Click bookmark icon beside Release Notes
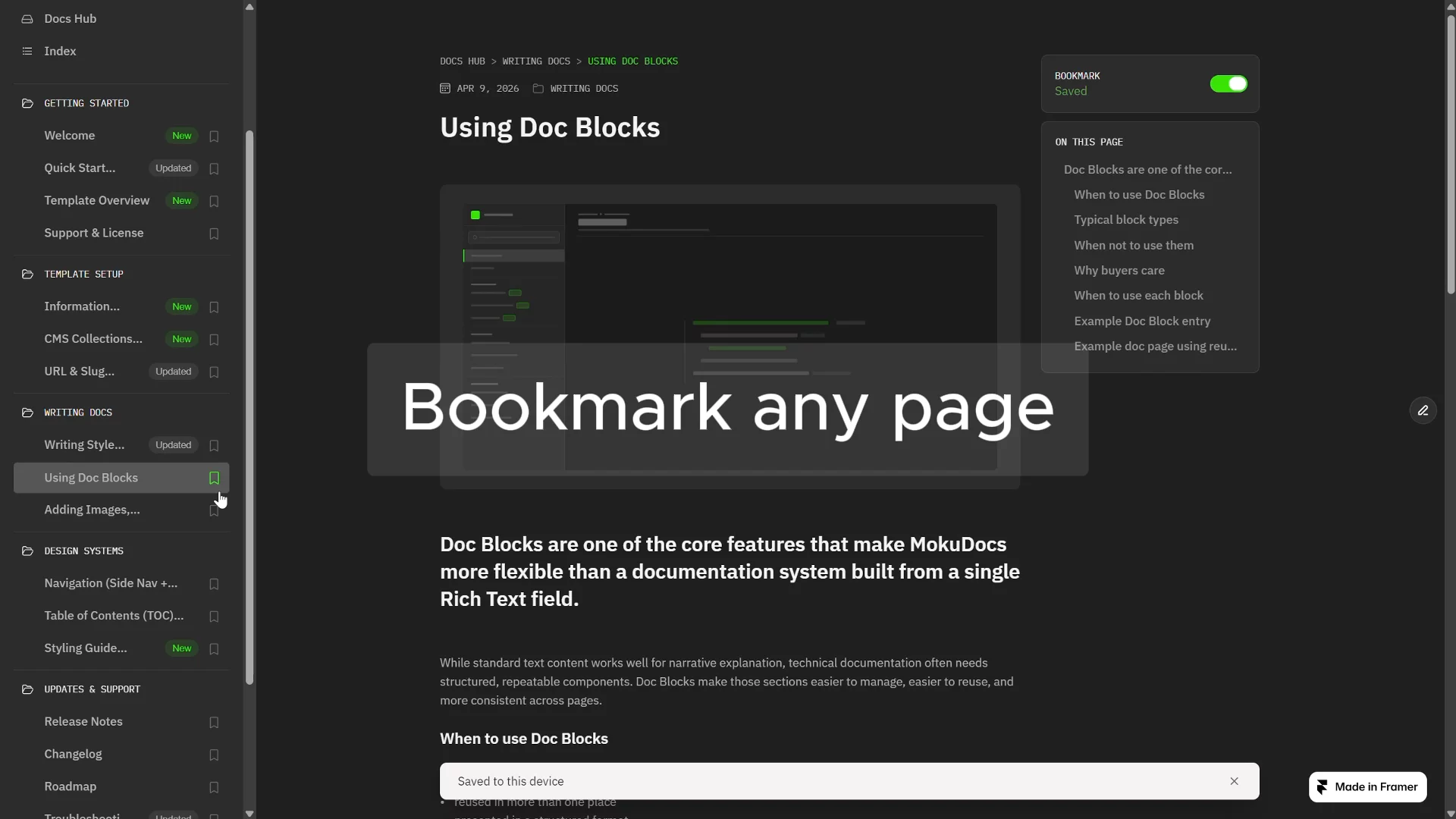Viewport: 1456px width, 819px height. pos(214,723)
